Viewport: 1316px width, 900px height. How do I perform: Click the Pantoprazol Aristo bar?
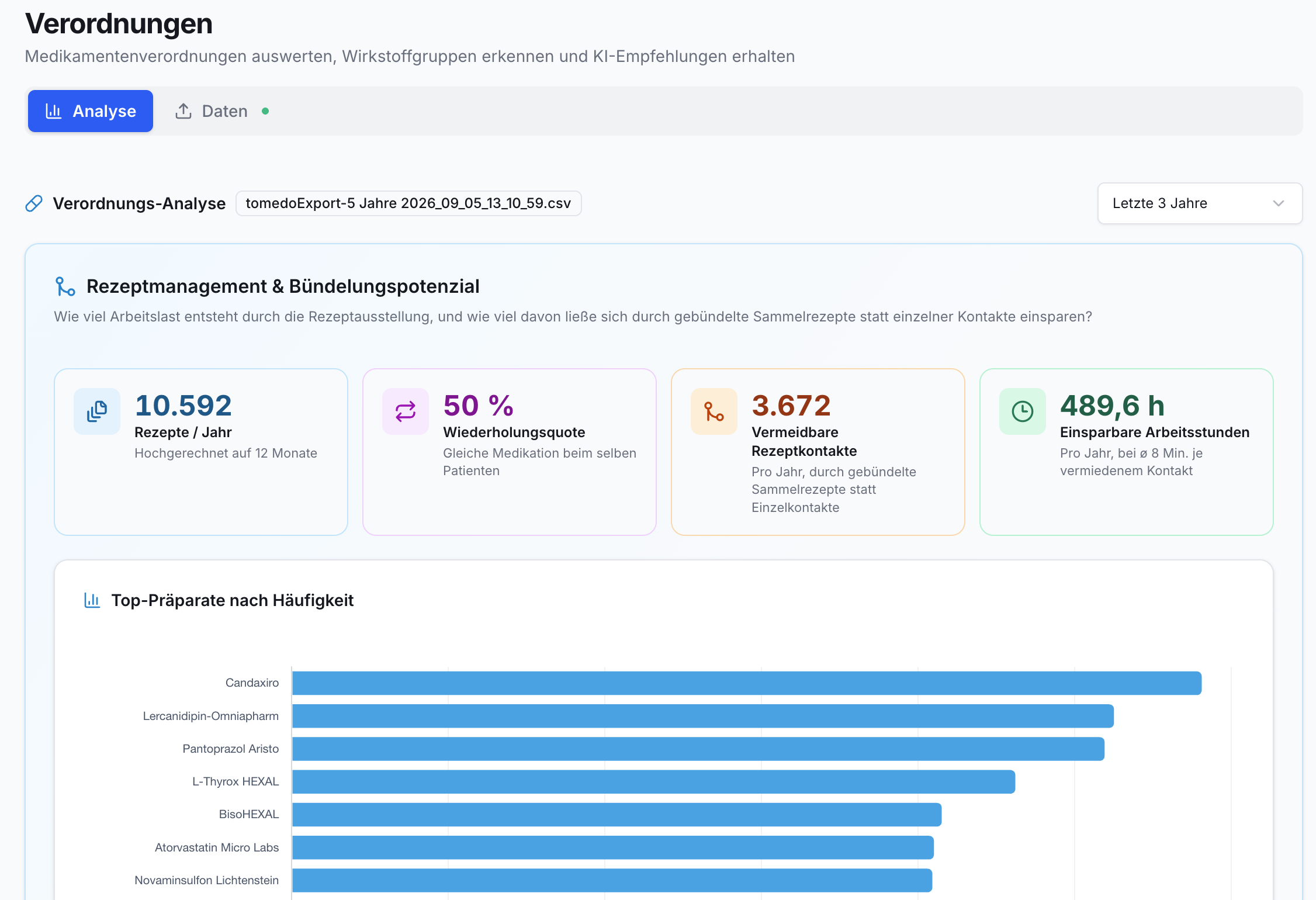click(x=698, y=749)
